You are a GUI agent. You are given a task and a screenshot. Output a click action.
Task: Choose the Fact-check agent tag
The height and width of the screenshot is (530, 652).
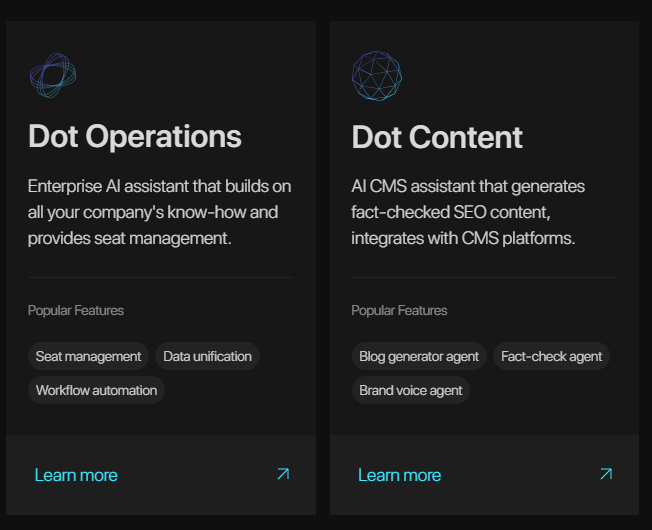(551, 356)
